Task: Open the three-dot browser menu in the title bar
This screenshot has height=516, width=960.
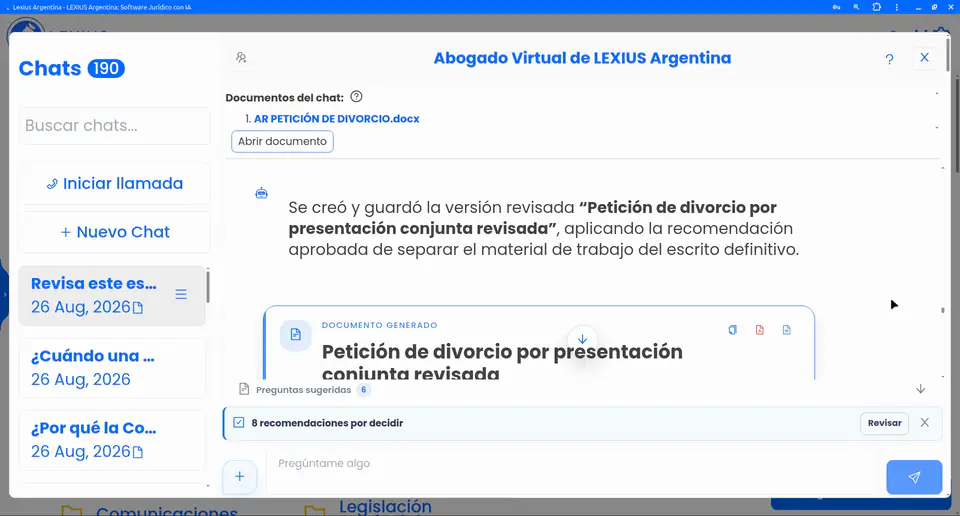Action: pos(896,7)
